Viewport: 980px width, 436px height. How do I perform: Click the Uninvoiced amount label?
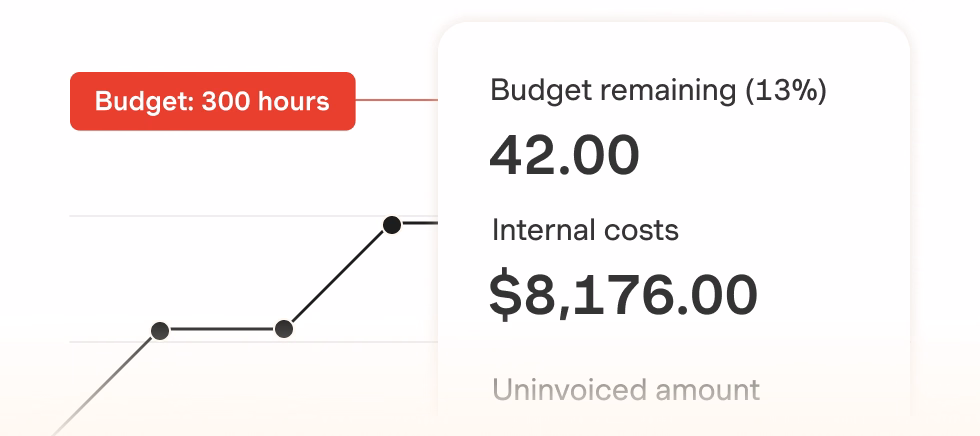pyautogui.click(x=626, y=389)
